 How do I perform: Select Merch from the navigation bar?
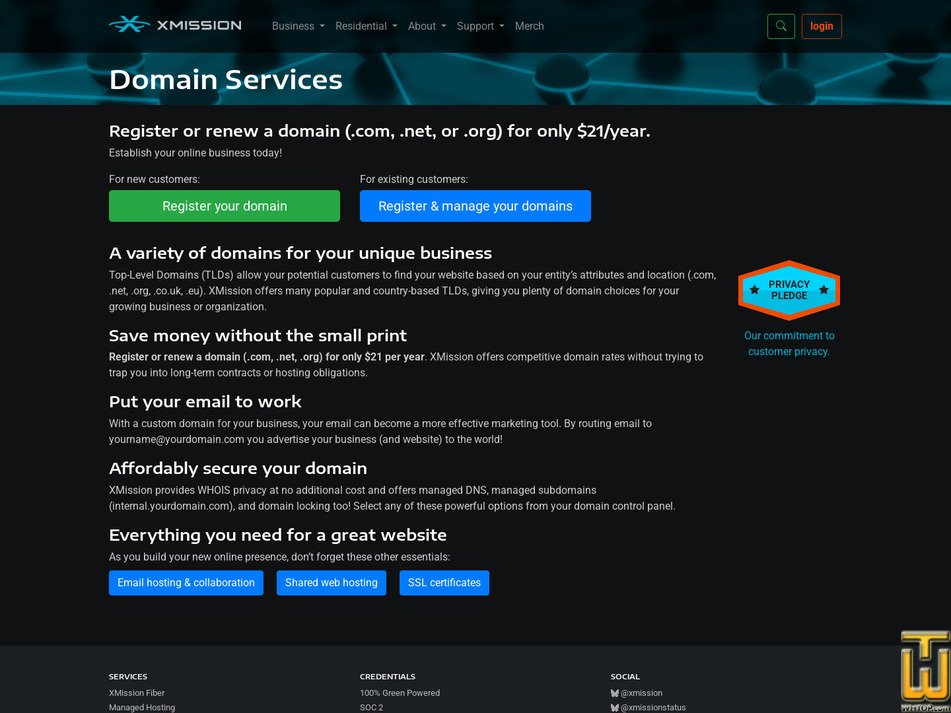529,27
